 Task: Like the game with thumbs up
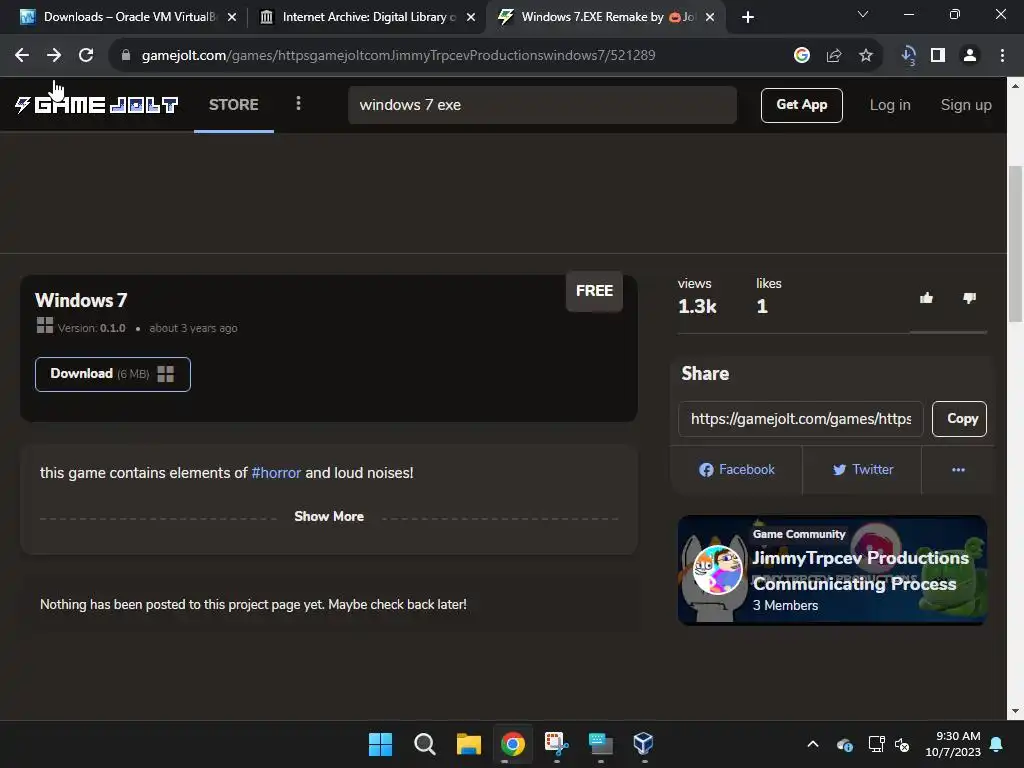927,298
